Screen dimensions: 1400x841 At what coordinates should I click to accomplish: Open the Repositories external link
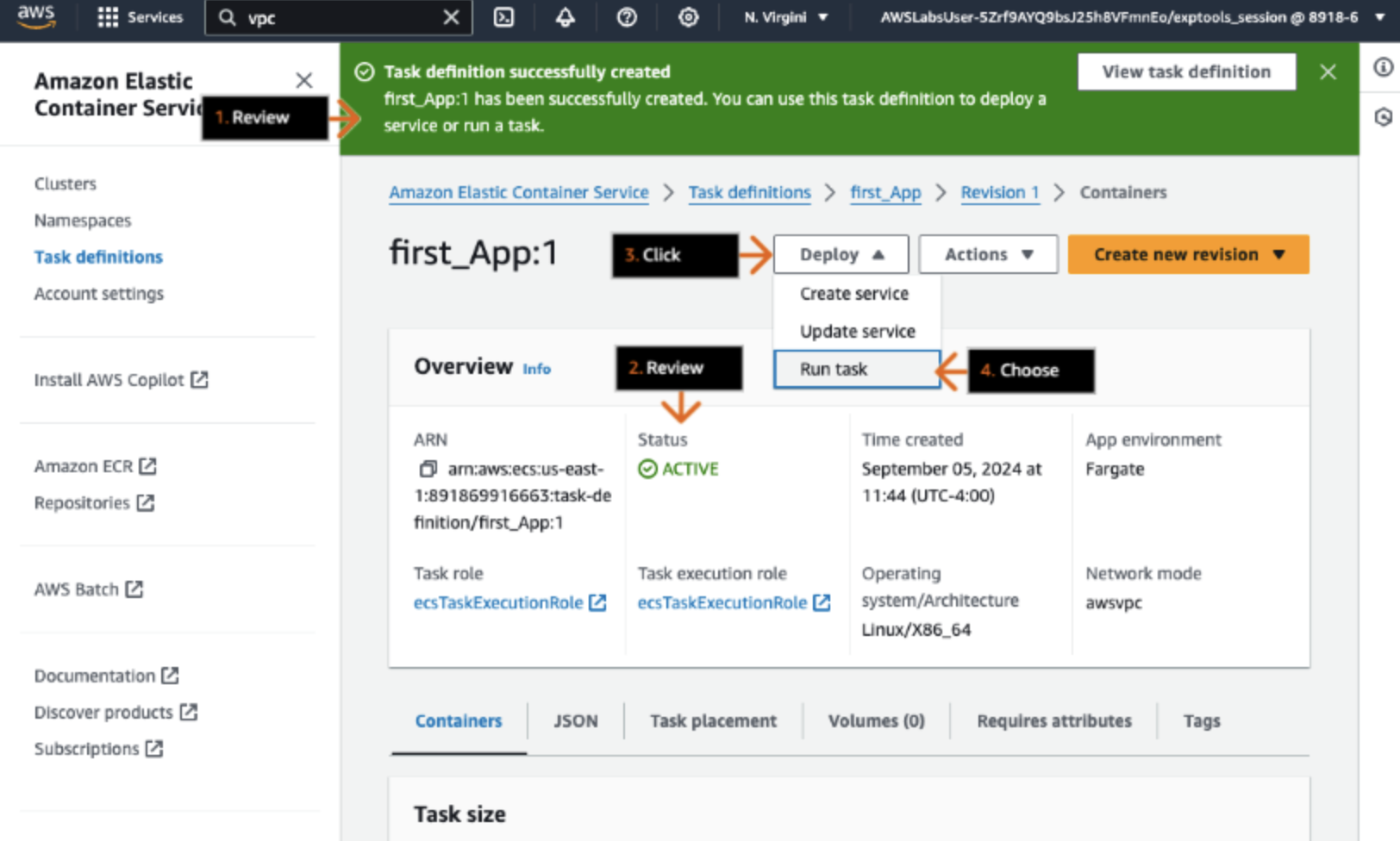tap(95, 502)
